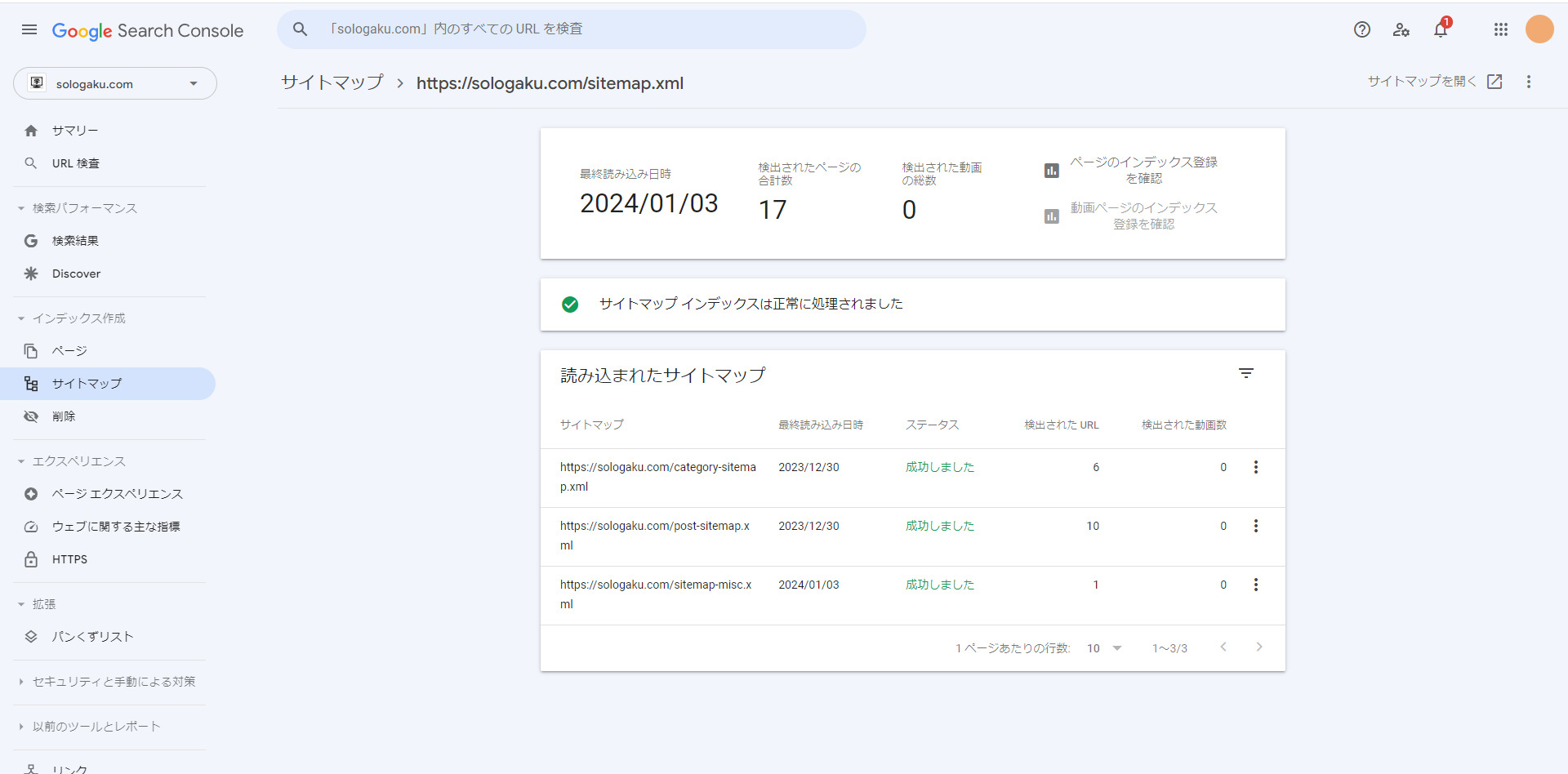Click the help question mark icon

click(x=1361, y=30)
